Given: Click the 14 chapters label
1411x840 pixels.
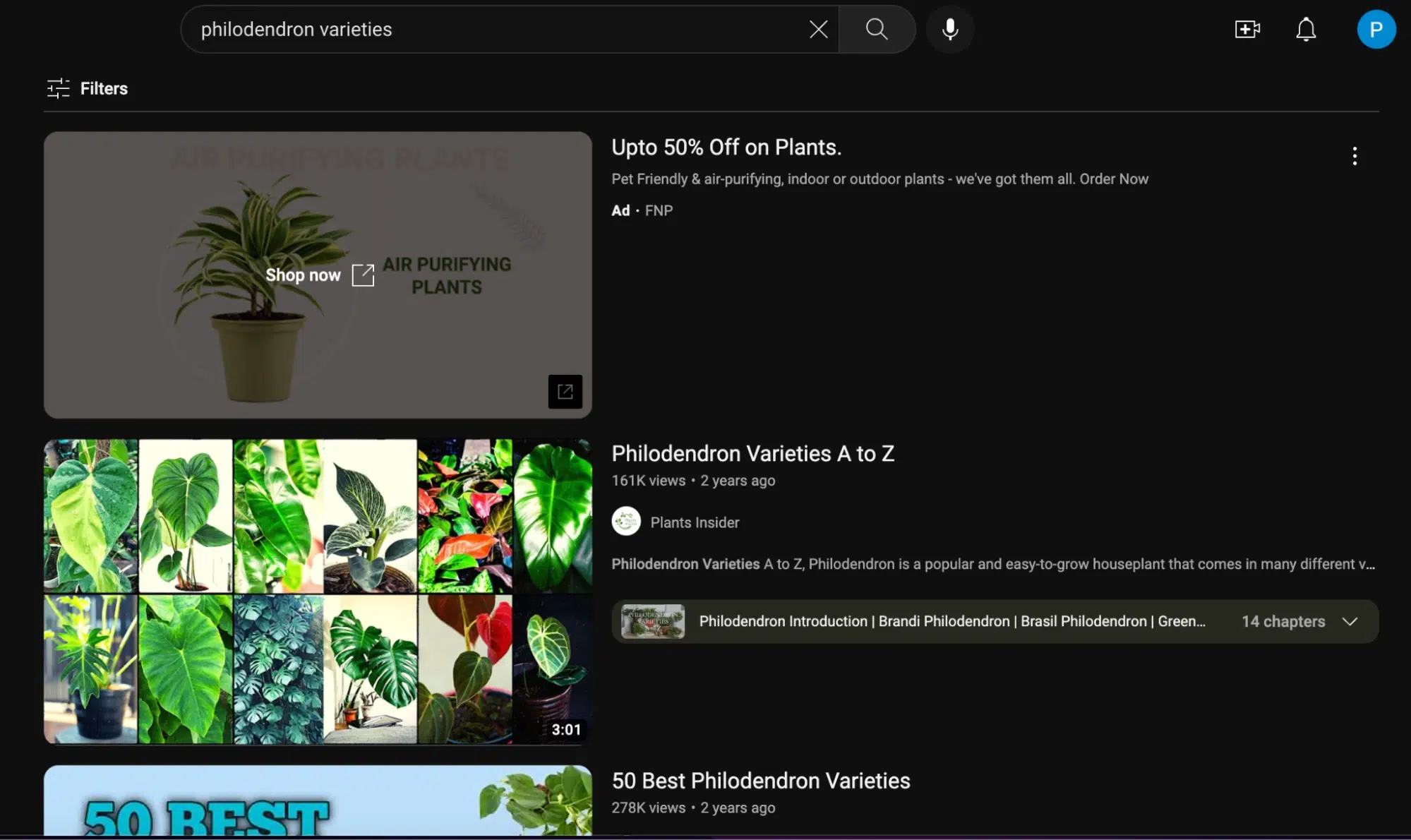Looking at the screenshot, I should coord(1283,621).
